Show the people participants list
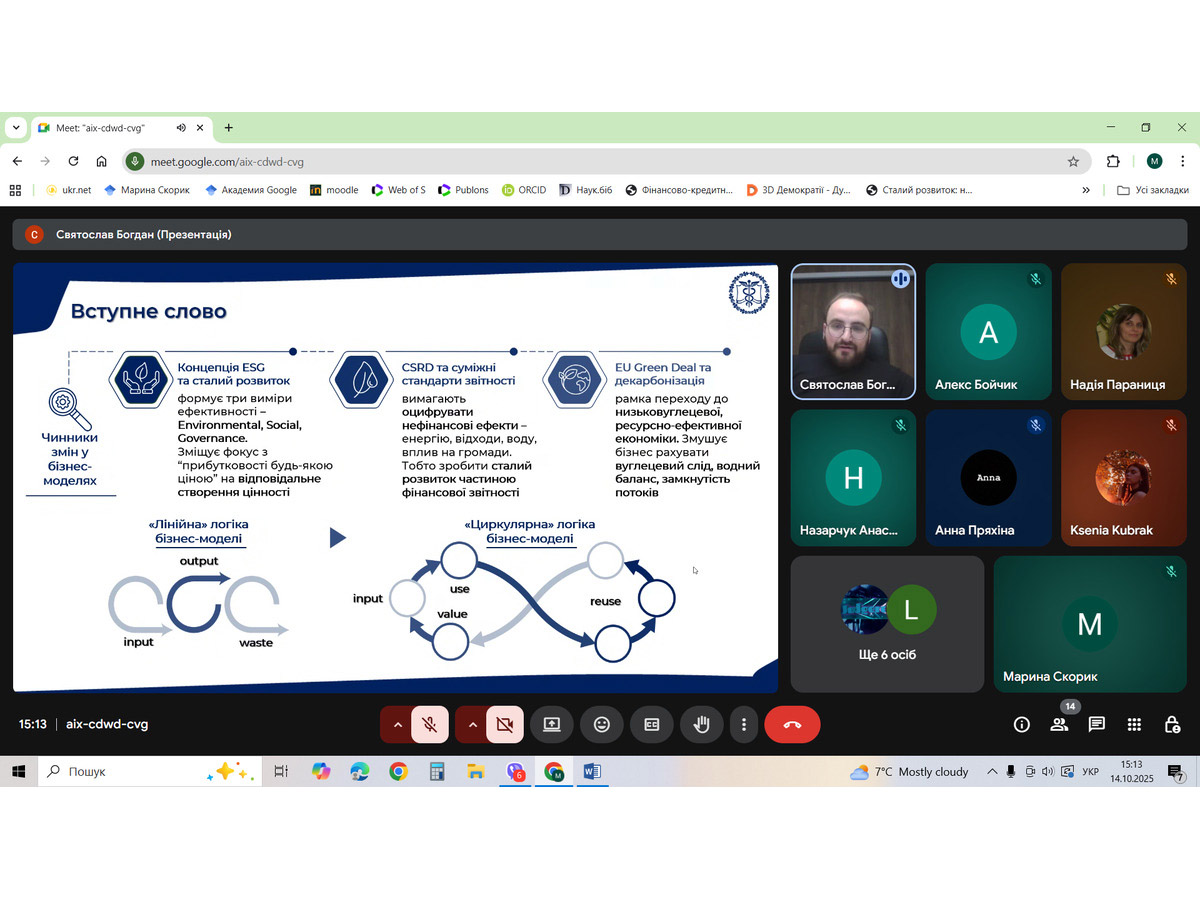Viewport: 1200px width, 900px height. 1059,725
